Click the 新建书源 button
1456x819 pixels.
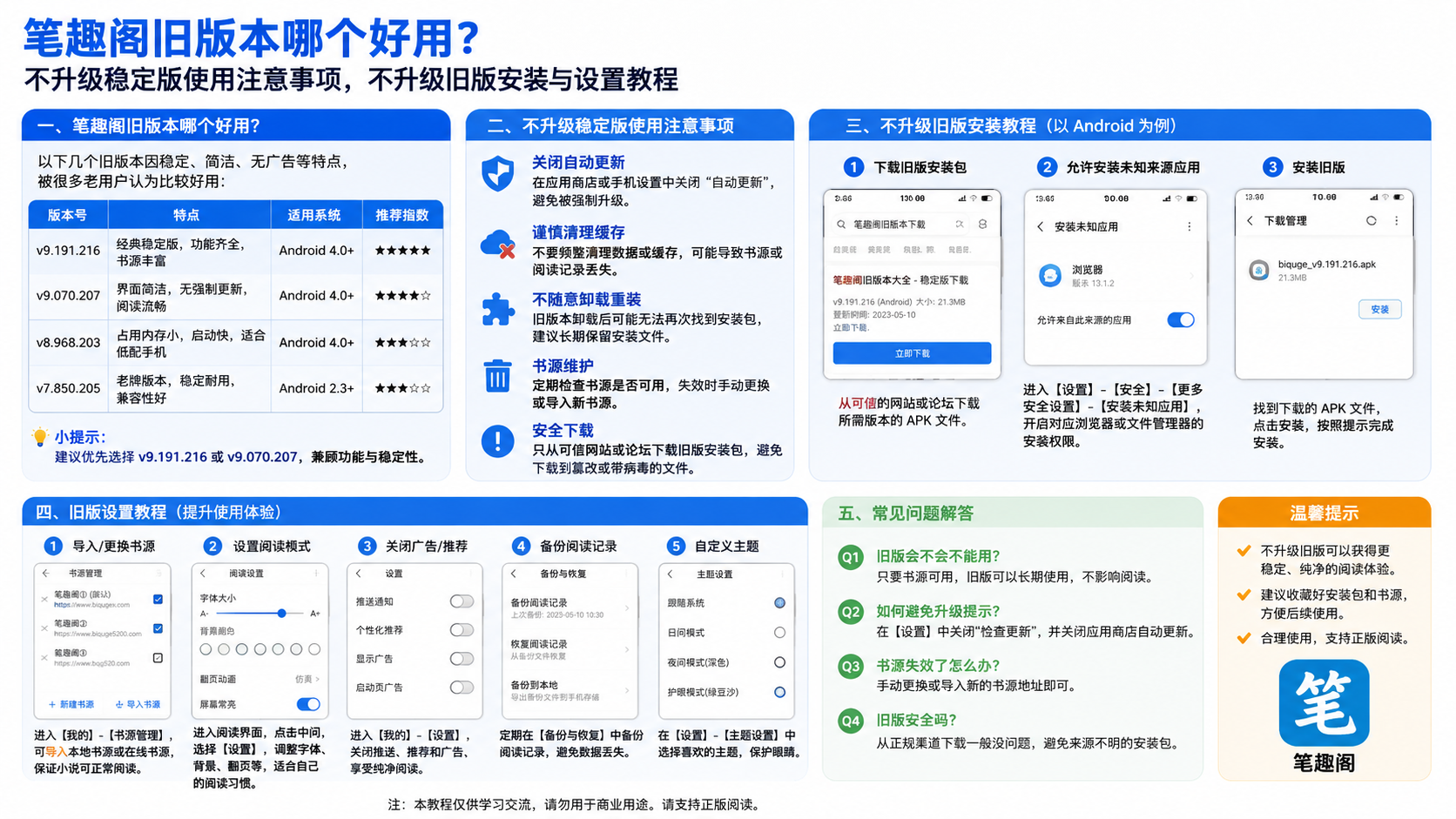(71, 704)
